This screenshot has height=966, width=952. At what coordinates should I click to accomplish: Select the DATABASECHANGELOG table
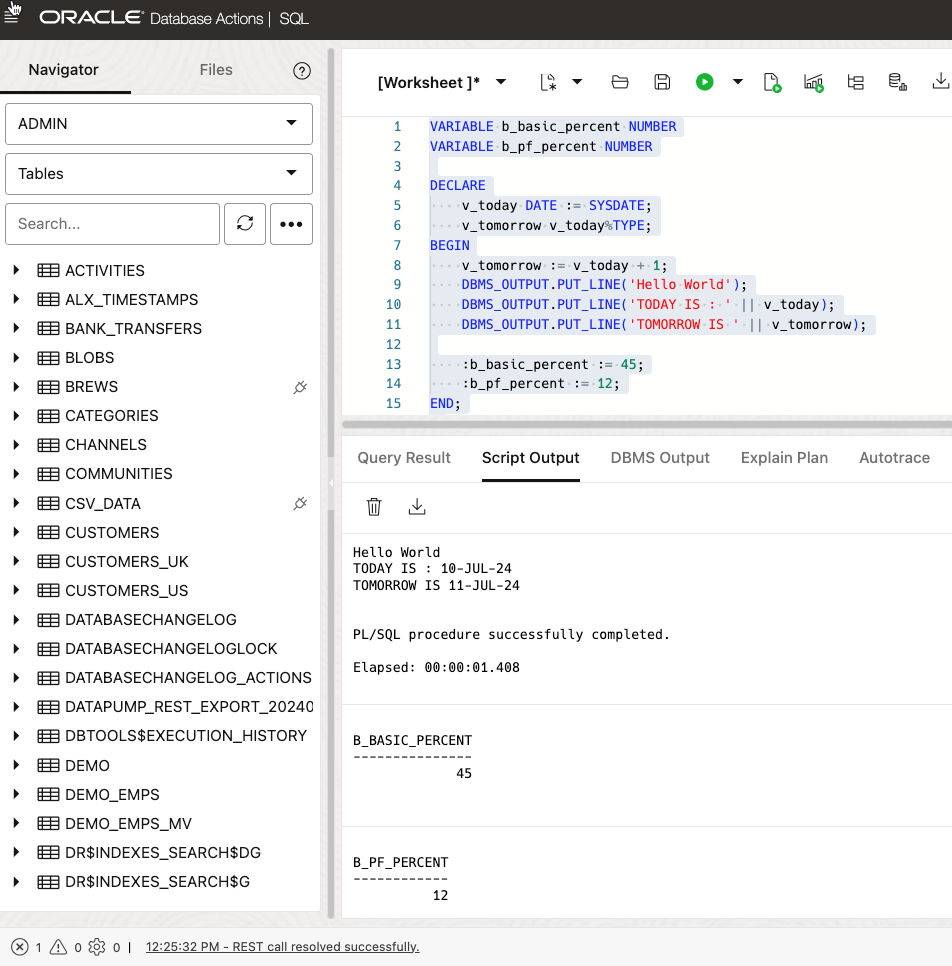coord(151,619)
